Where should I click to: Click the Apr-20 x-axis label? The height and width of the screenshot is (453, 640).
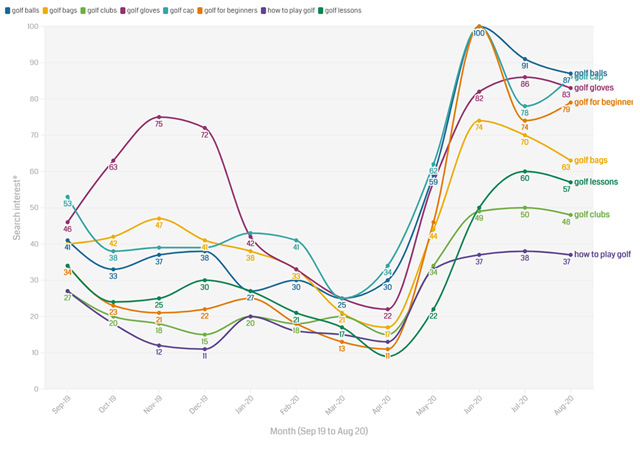coord(382,405)
